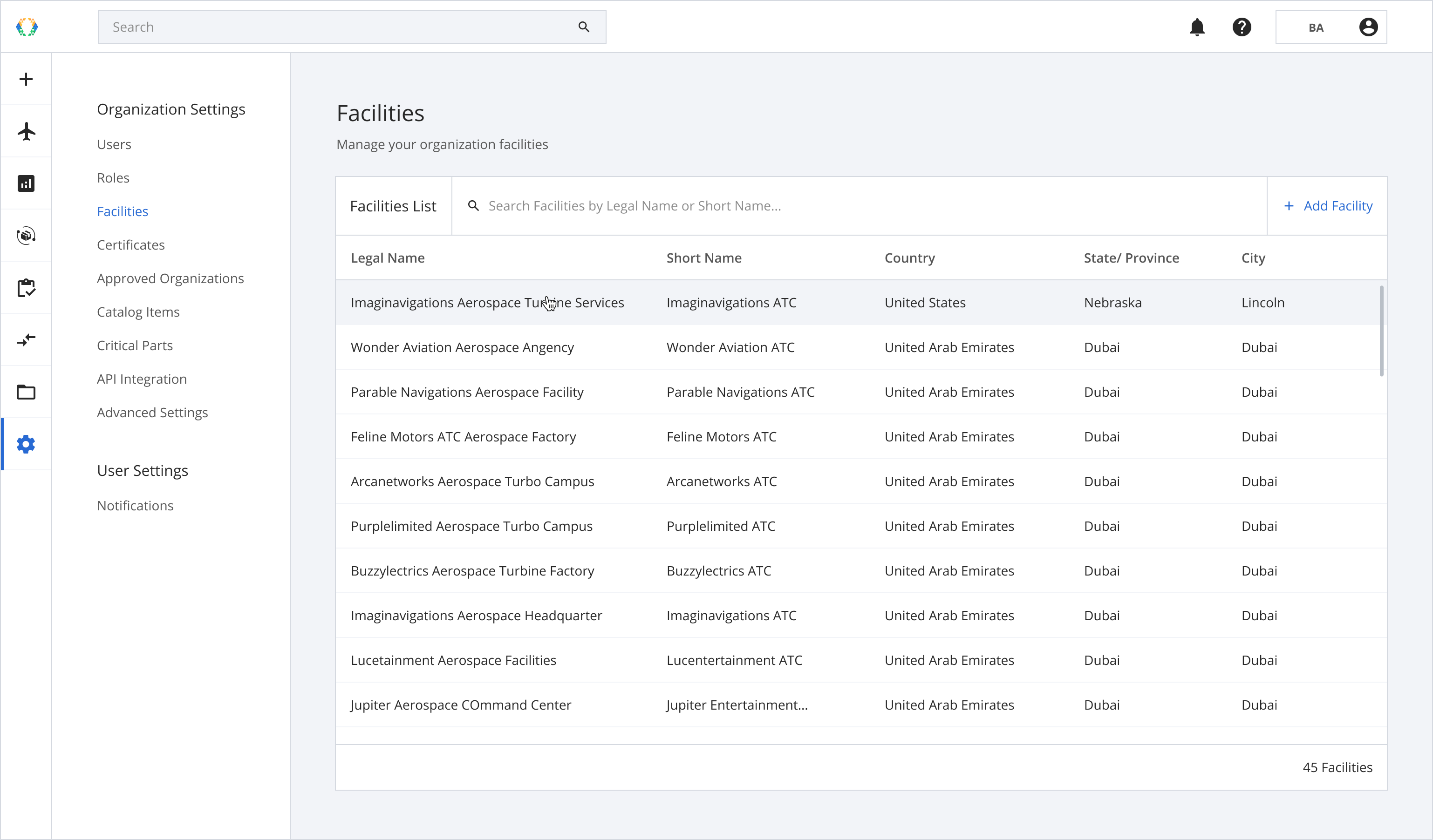
Task: Open Feline Motors ATC Aerospace Factory row
Action: coord(861,436)
